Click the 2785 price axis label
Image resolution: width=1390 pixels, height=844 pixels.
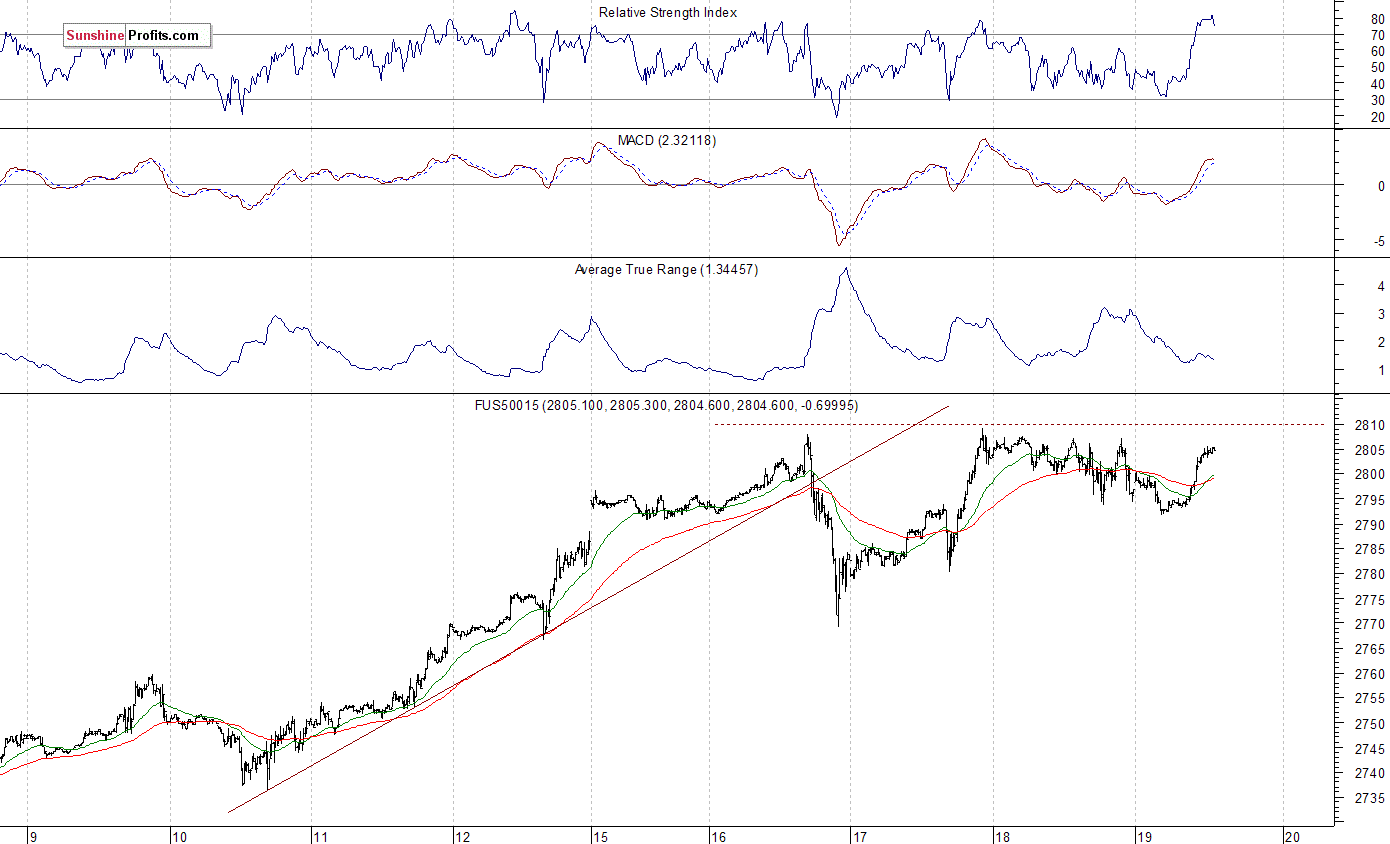[1371, 550]
